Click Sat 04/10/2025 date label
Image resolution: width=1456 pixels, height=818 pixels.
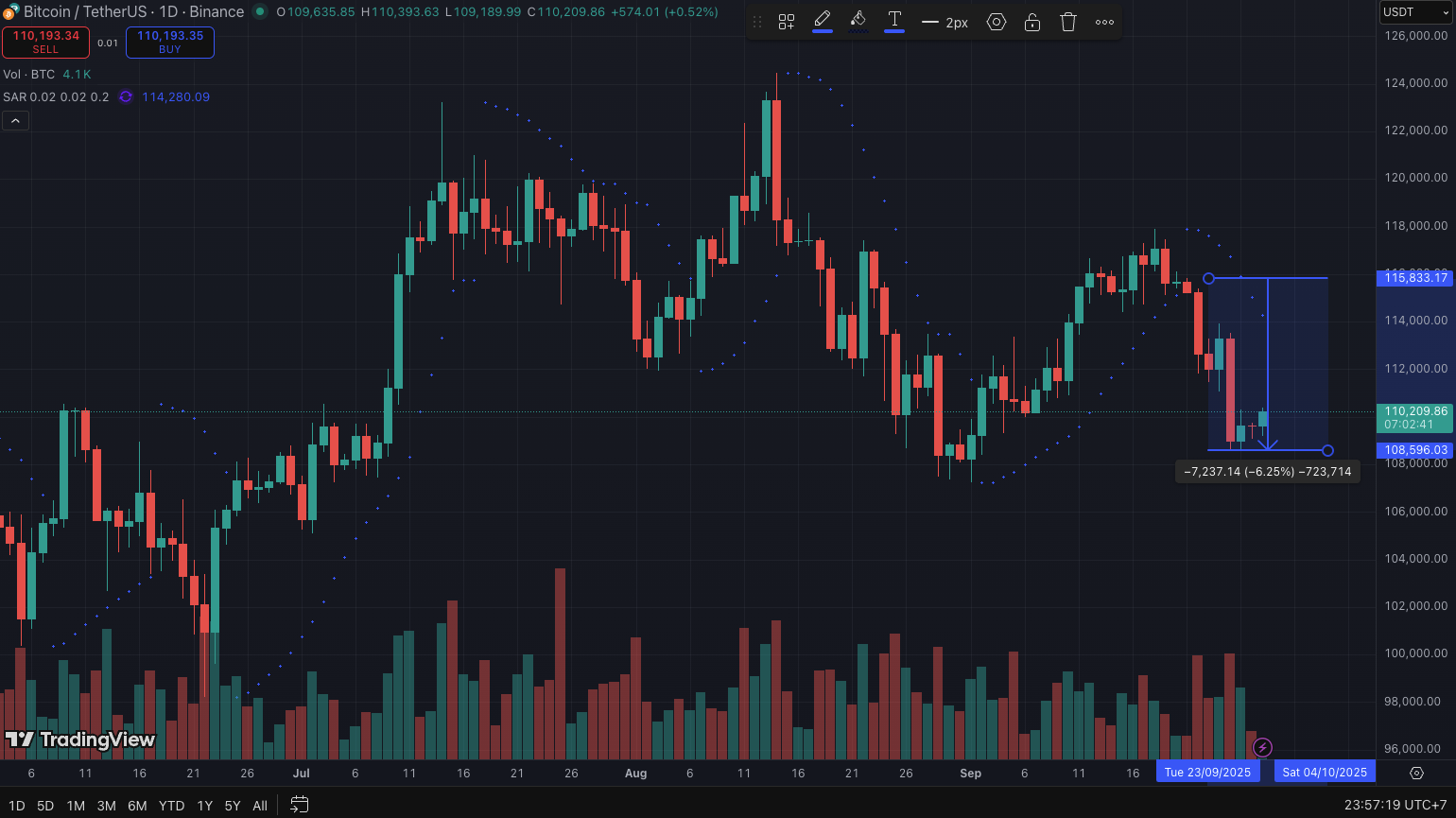point(1325,772)
